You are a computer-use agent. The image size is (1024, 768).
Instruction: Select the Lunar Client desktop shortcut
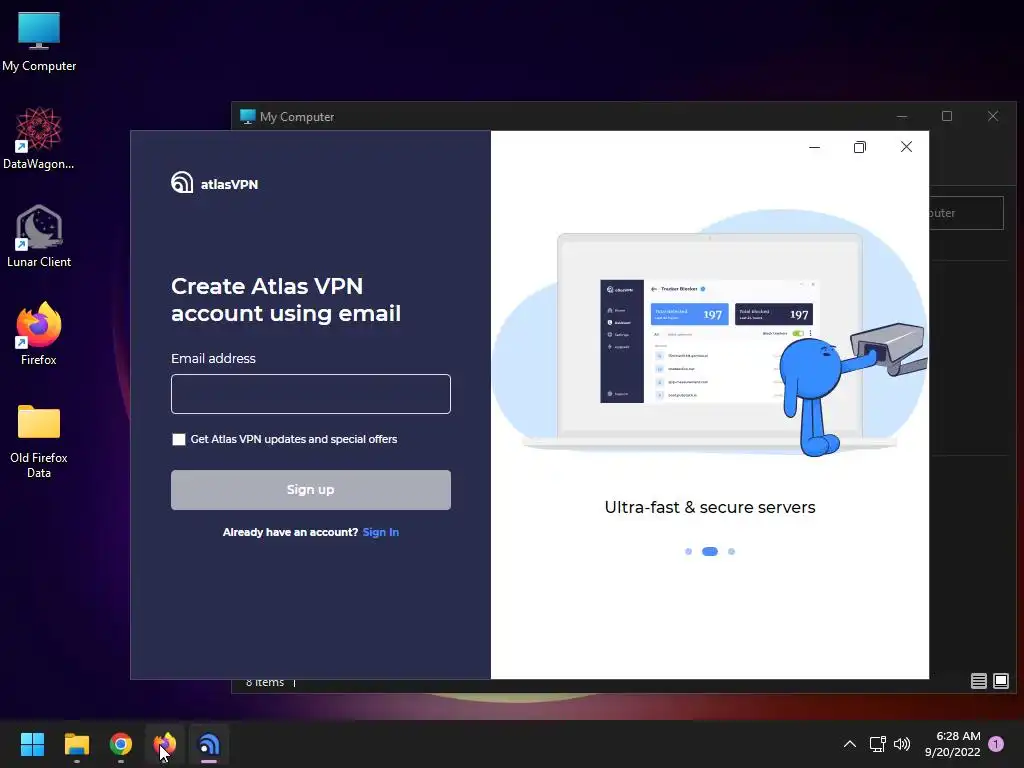pos(39,236)
